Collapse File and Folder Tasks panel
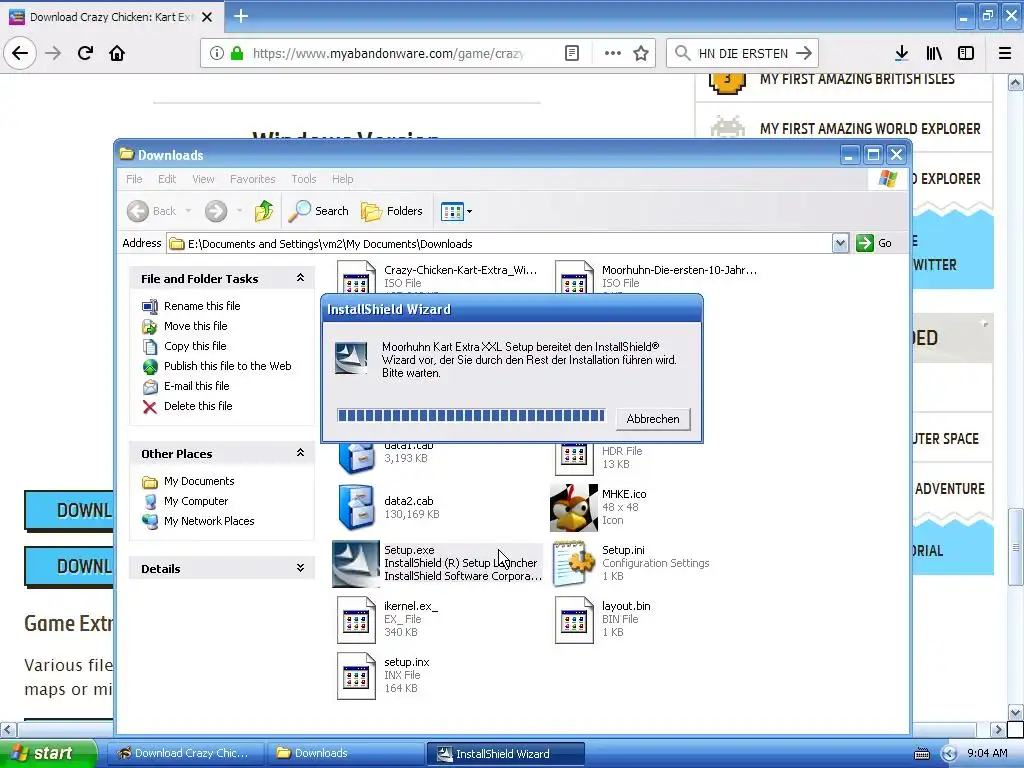The image size is (1024, 768). pyautogui.click(x=300, y=278)
